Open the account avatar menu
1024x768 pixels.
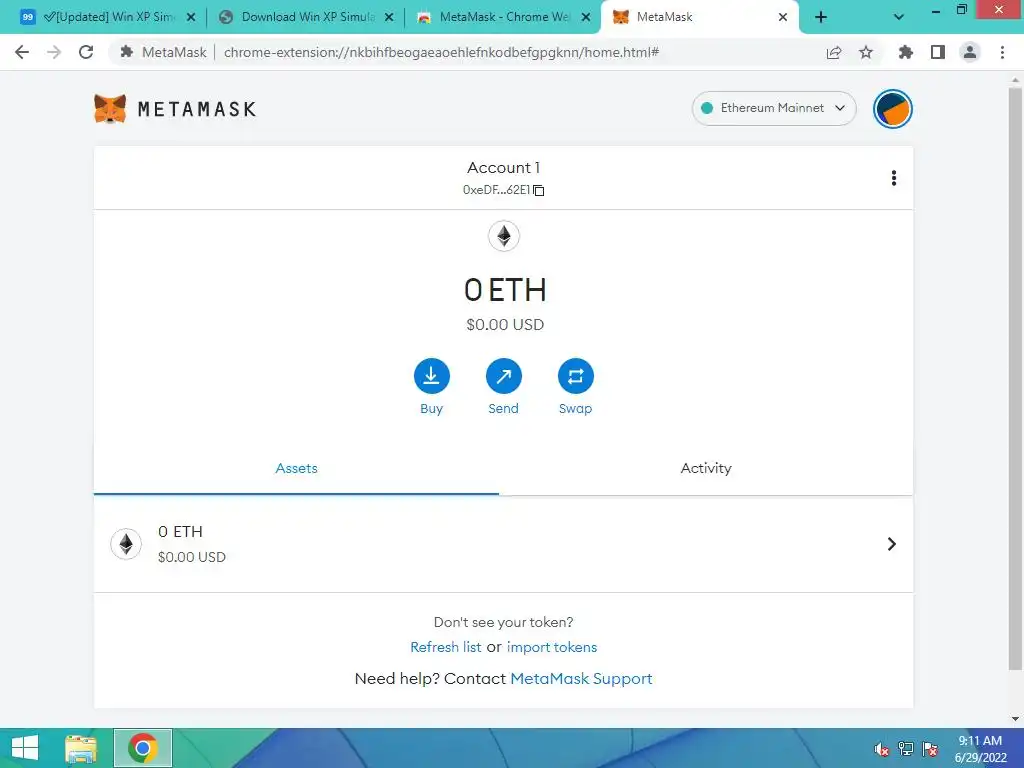[892, 109]
